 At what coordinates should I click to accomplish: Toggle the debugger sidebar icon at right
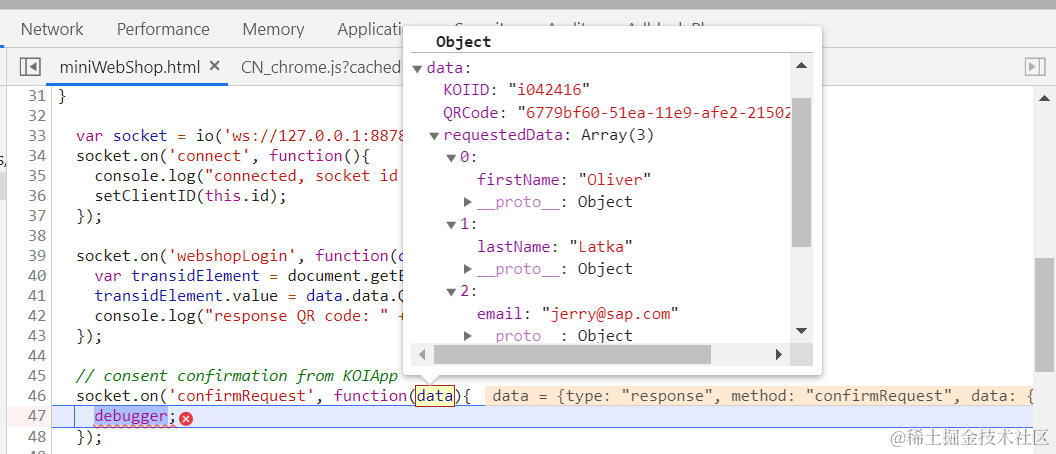coord(1034,67)
